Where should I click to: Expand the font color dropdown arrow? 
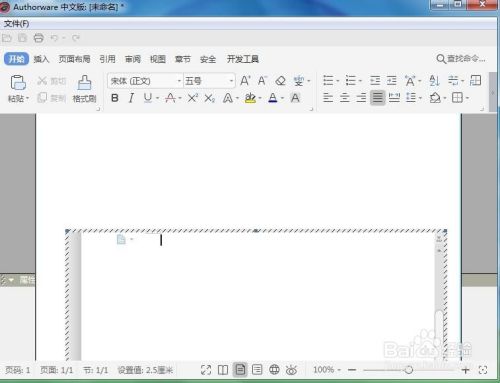(282, 98)
